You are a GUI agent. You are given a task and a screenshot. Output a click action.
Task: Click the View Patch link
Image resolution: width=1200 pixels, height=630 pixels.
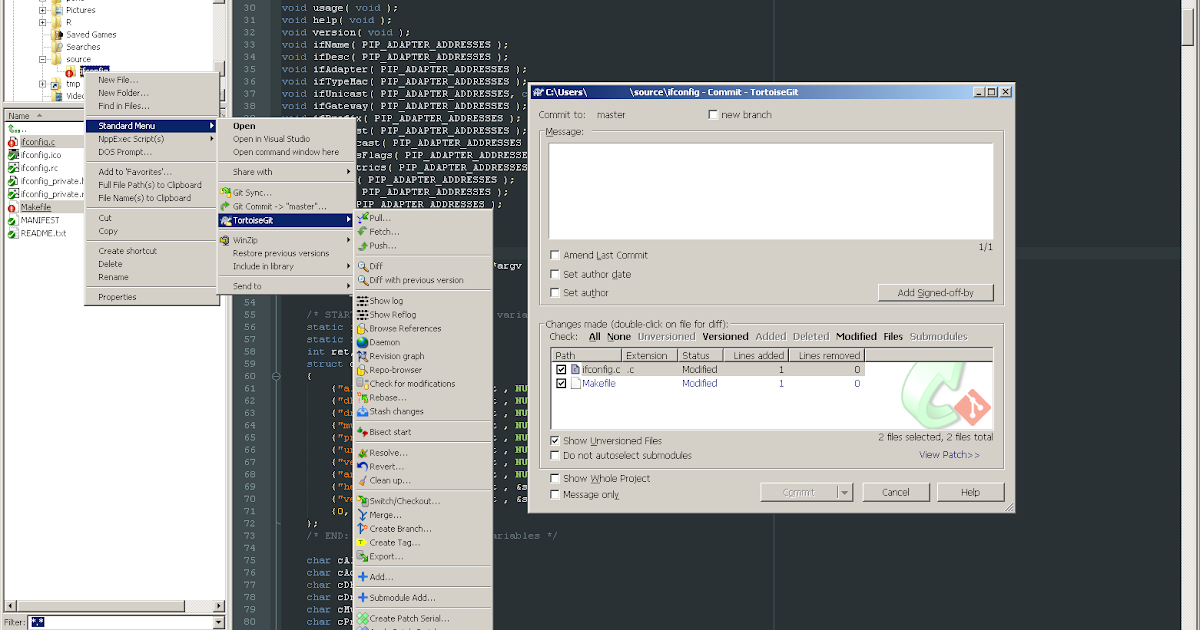949,453
